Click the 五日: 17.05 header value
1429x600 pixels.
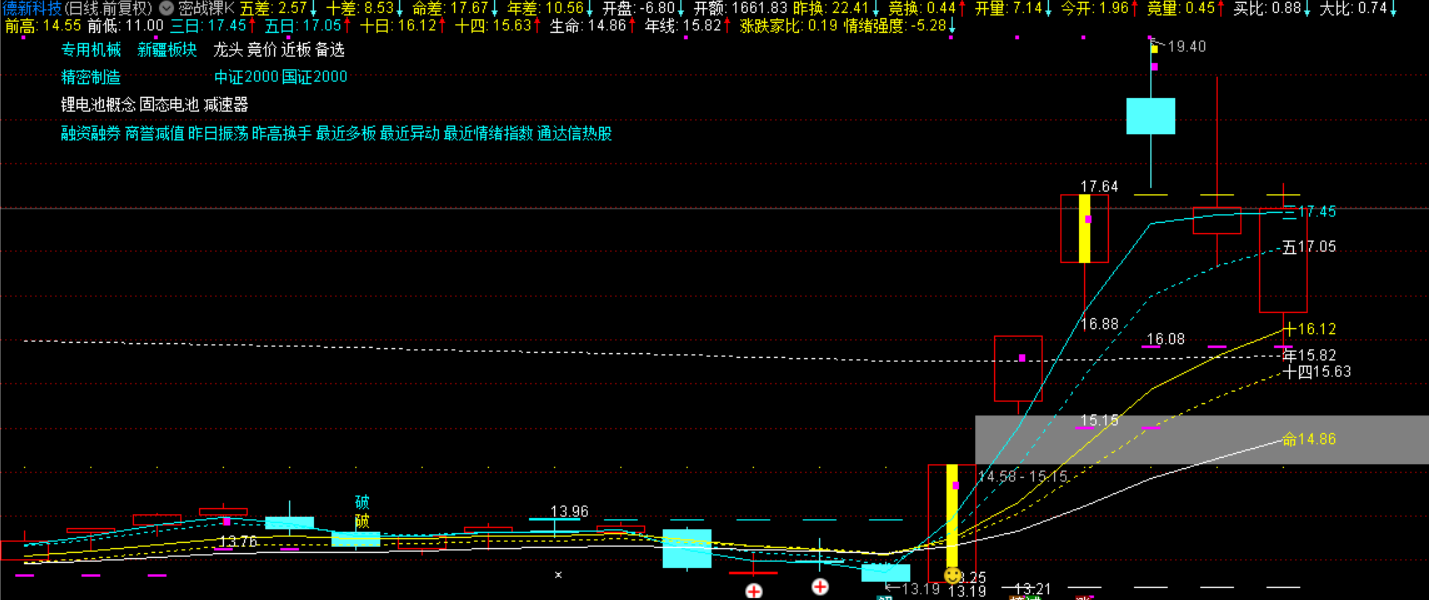(x=302, y=26)
